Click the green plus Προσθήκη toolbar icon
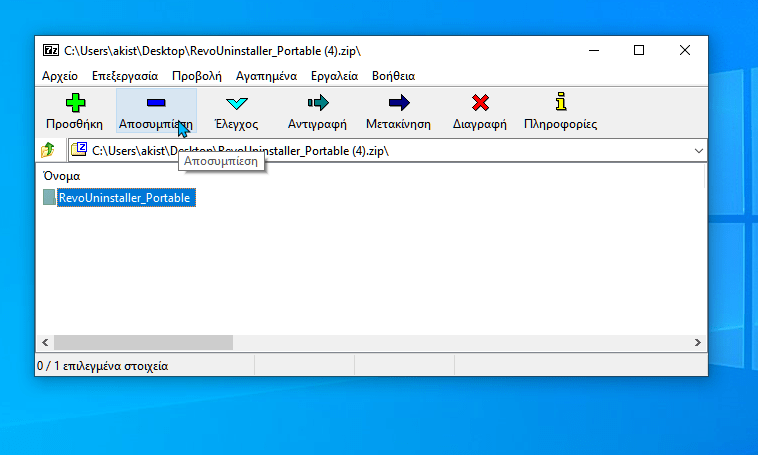 pos(75,103)
